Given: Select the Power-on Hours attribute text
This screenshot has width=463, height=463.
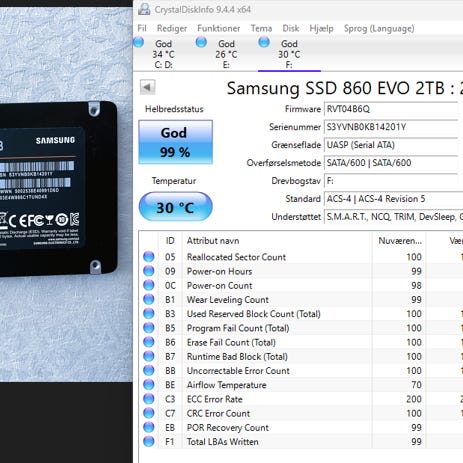Looking at the screenshot, I should [219, 271].
